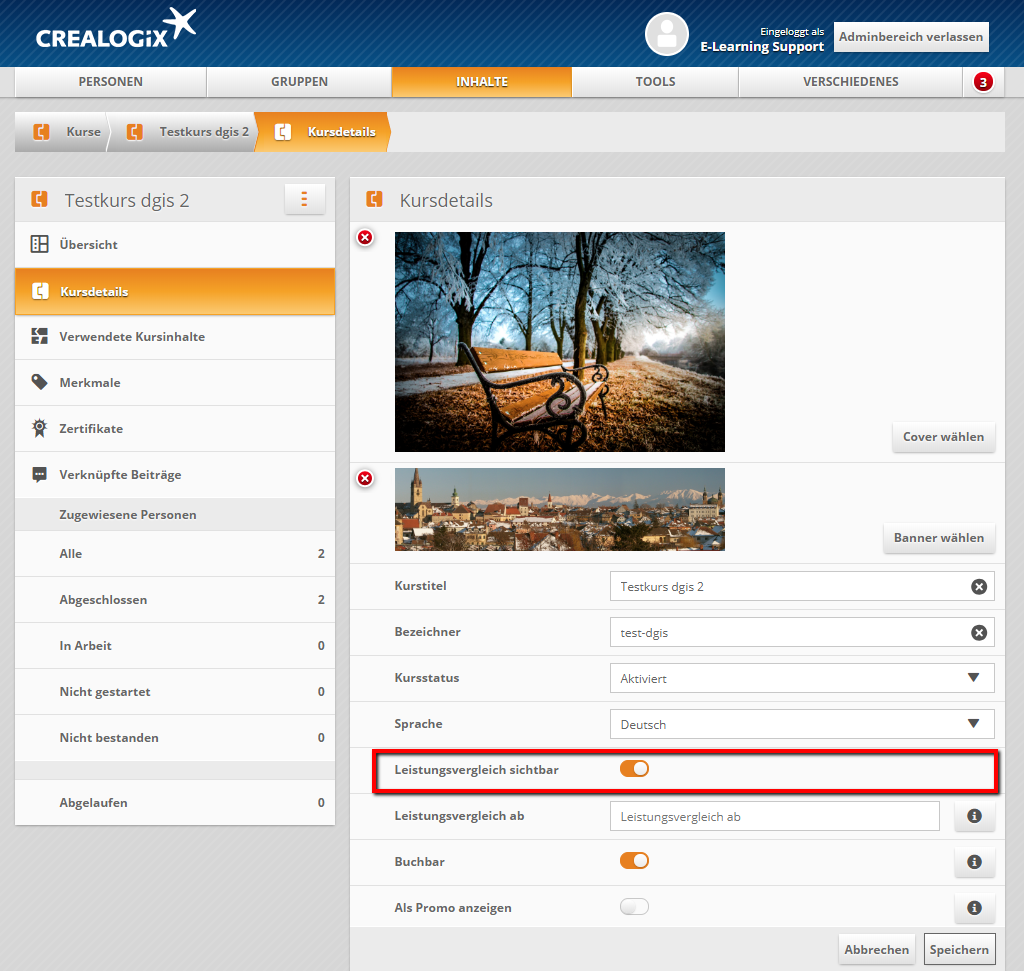Image resolution: width=1024 pixels, height=971 pixels.
Task: Open the user profile avatar
Action: 666,34
